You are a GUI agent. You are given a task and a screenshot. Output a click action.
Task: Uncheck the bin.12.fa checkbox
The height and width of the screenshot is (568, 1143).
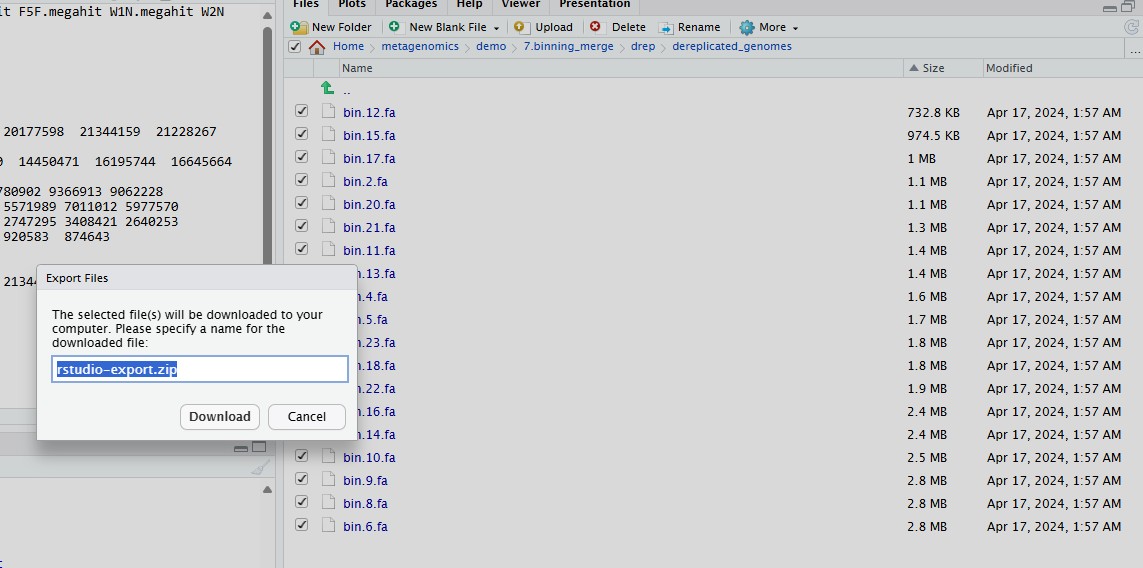302,112
